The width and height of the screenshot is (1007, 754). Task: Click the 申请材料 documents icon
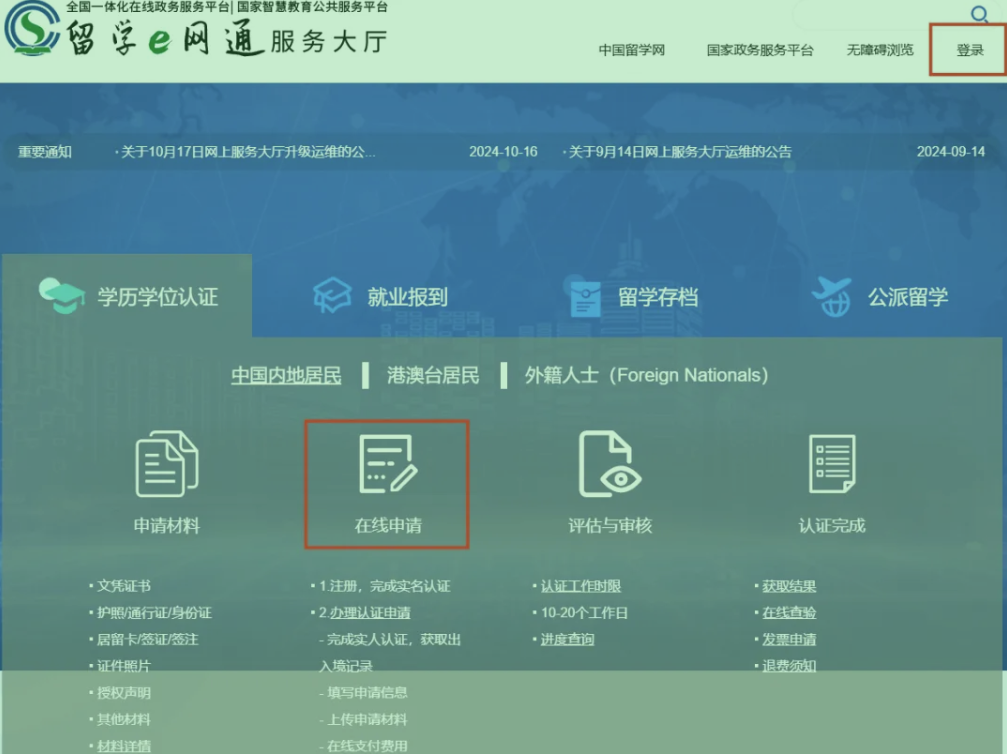click(166, 464)
